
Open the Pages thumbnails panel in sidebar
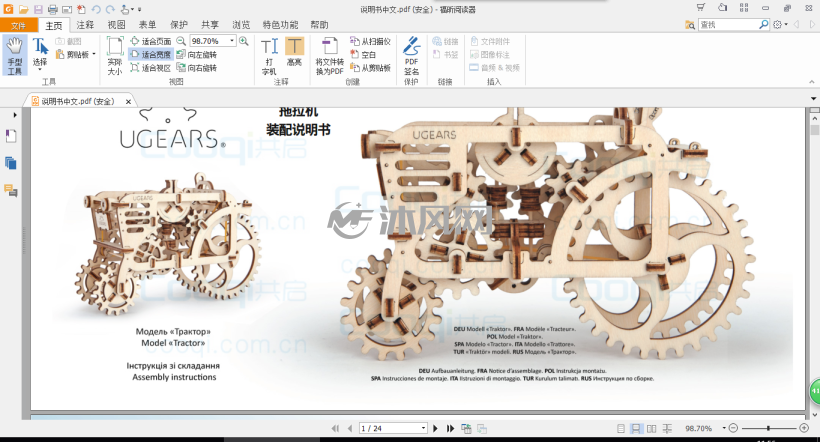(11, 163)
